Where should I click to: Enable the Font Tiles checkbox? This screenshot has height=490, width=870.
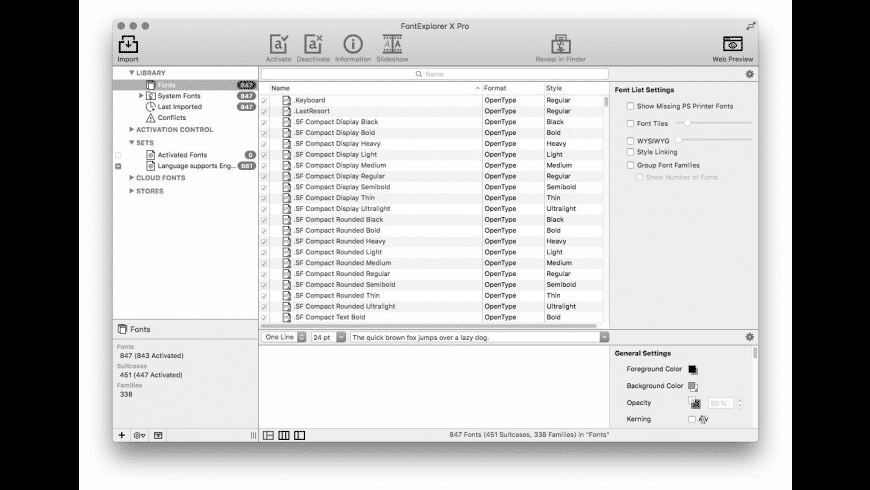630,123
